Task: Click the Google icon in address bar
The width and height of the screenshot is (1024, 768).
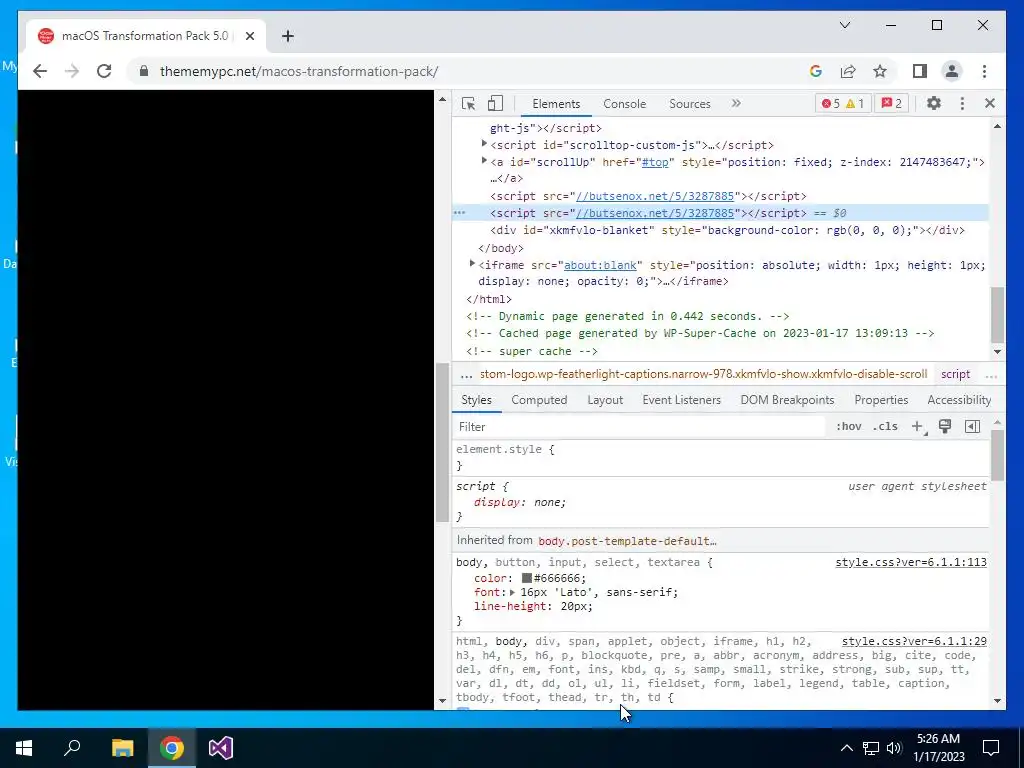Action: (816, 71)
